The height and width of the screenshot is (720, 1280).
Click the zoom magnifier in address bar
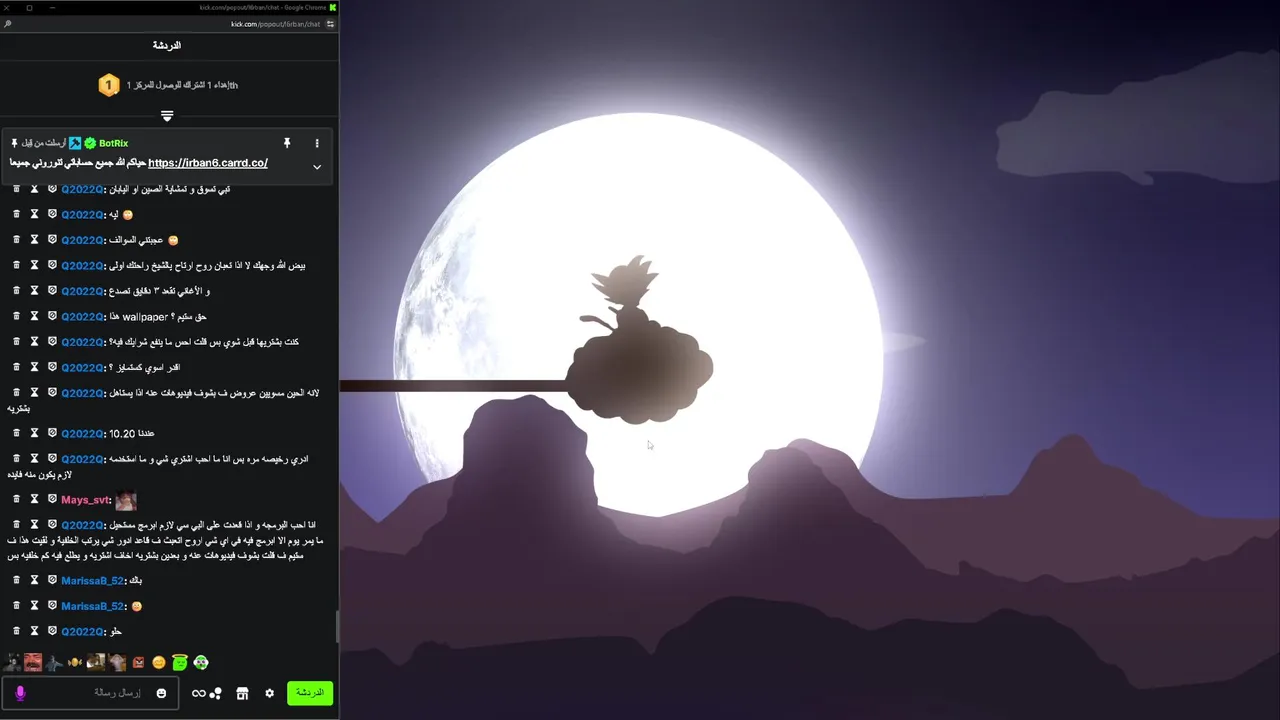tap(8, 24)
